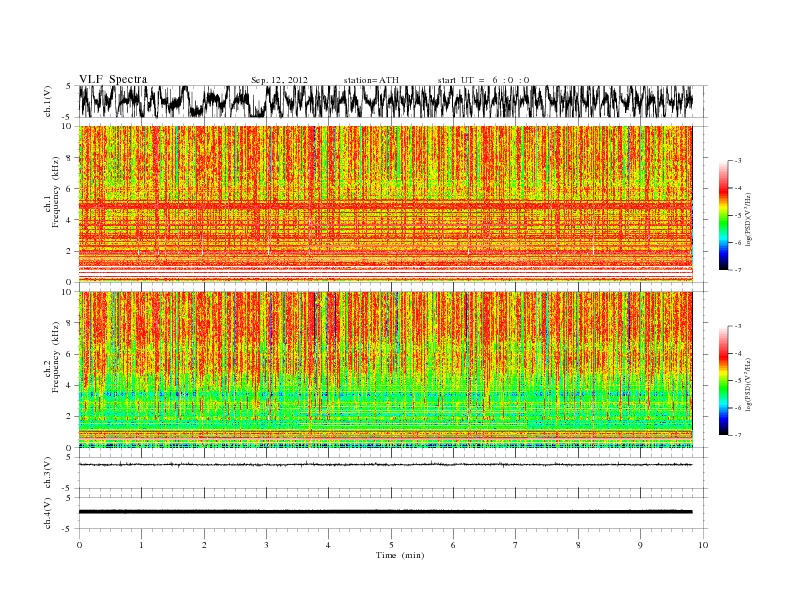Click time-axis tick label '1'
This screenshot has width=792, height=612.
pos(141,545)
